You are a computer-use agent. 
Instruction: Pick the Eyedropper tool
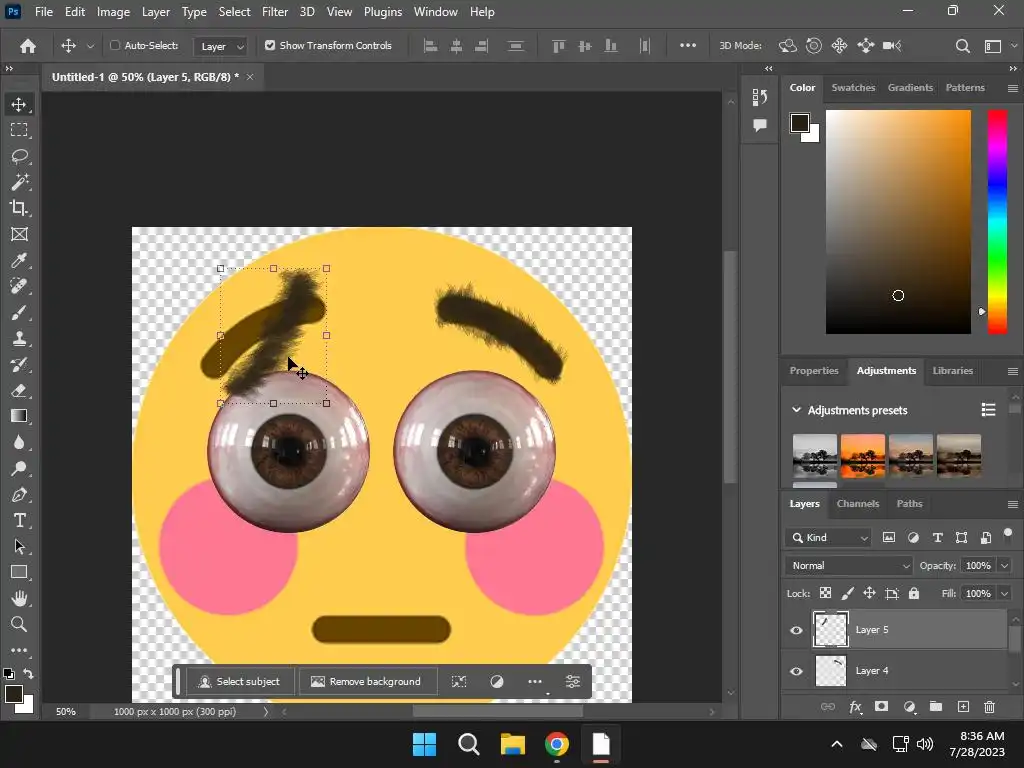19,261
